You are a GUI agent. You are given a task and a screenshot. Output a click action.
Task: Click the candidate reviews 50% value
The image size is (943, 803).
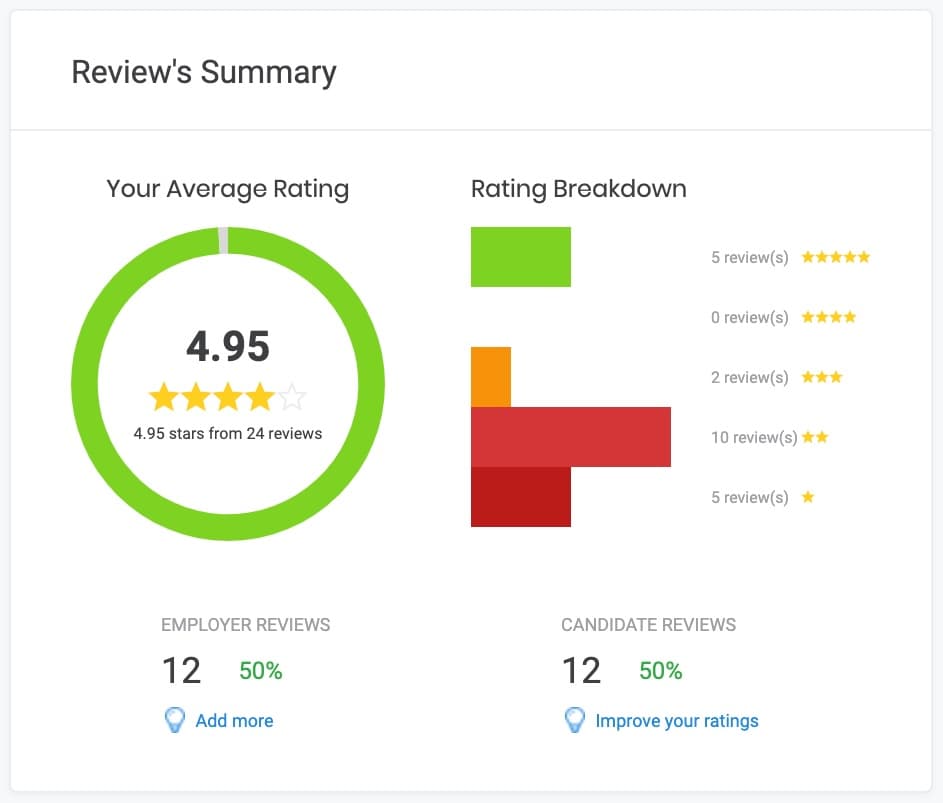tap(660, 671)
